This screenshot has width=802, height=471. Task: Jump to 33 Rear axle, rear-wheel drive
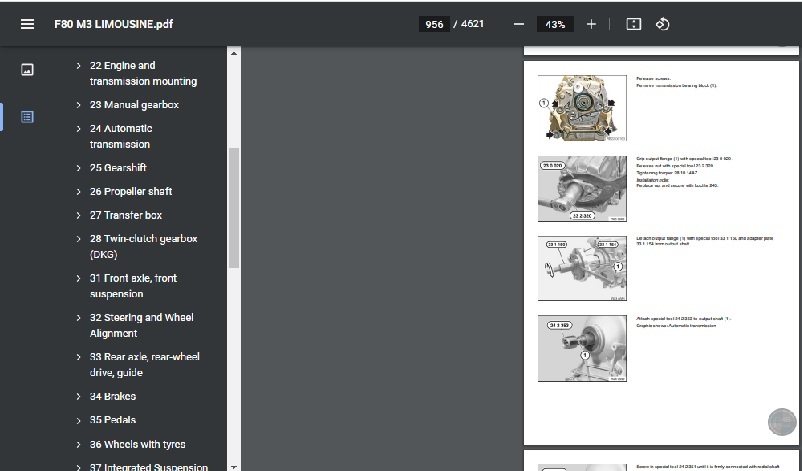click(x=145, y=365)
